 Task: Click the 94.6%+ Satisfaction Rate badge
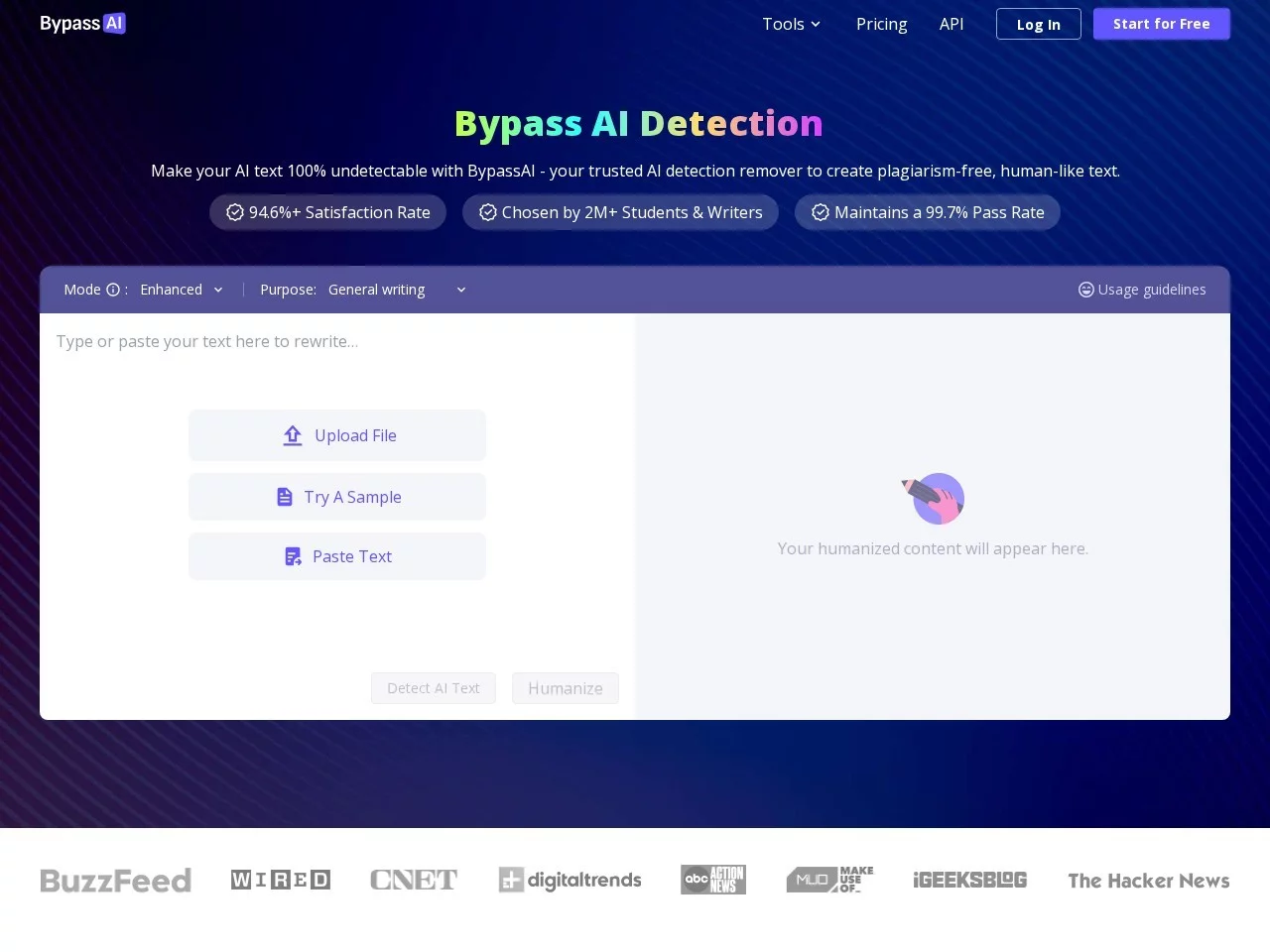[x=327, y=211]
